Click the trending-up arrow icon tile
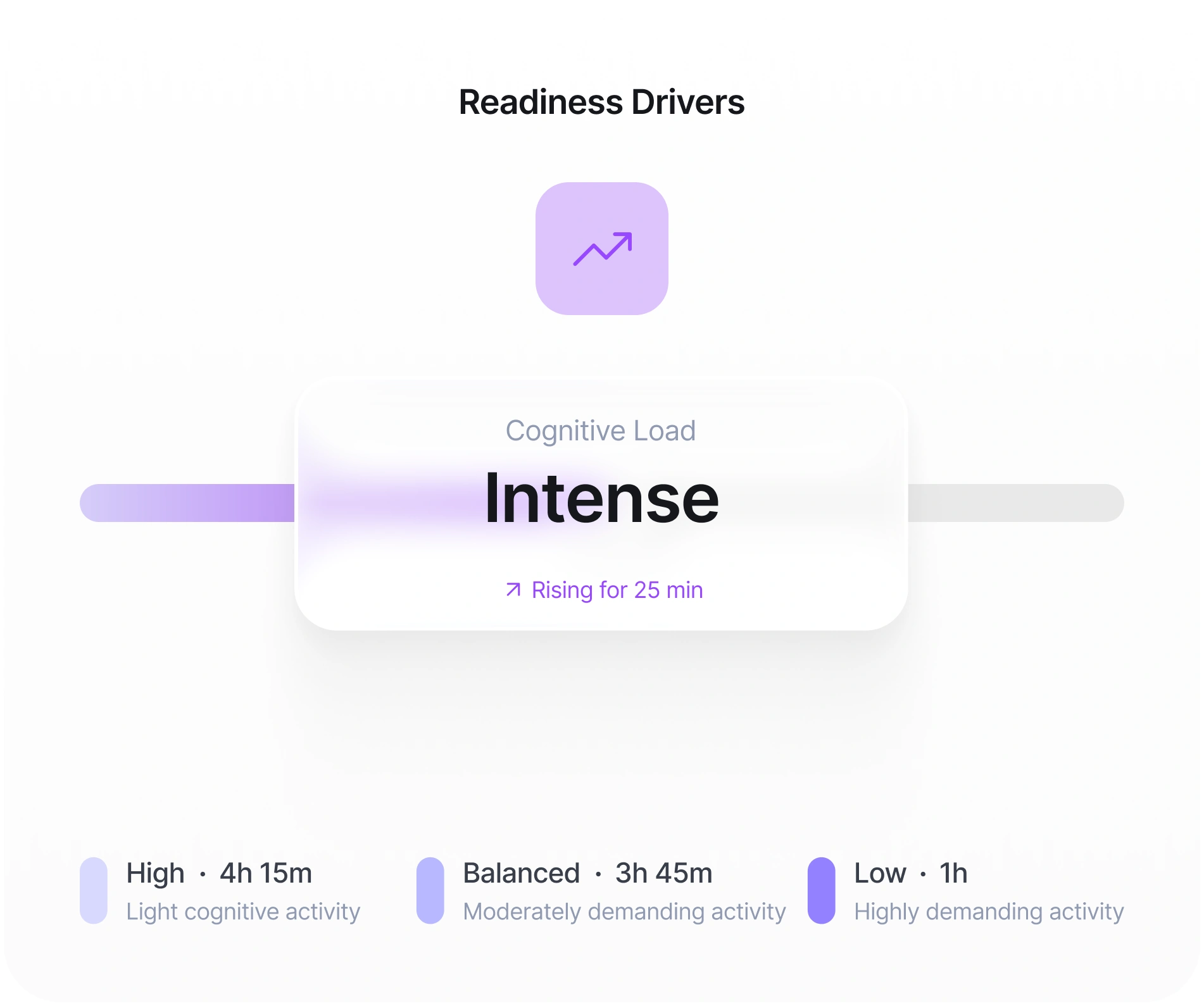The image size is (1204, 1006). click(601, 249)
